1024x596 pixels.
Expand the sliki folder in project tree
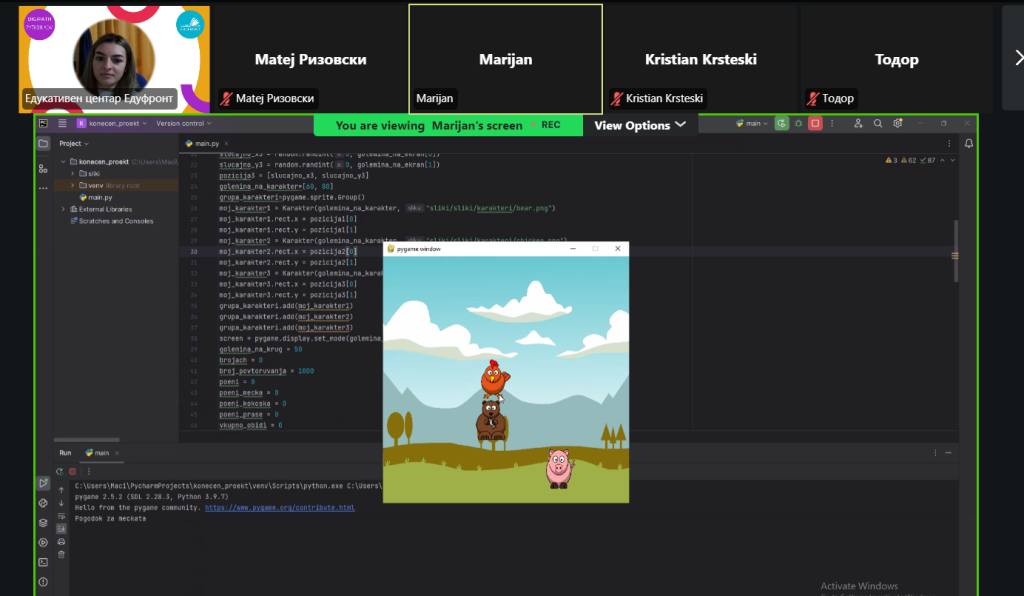72,173
